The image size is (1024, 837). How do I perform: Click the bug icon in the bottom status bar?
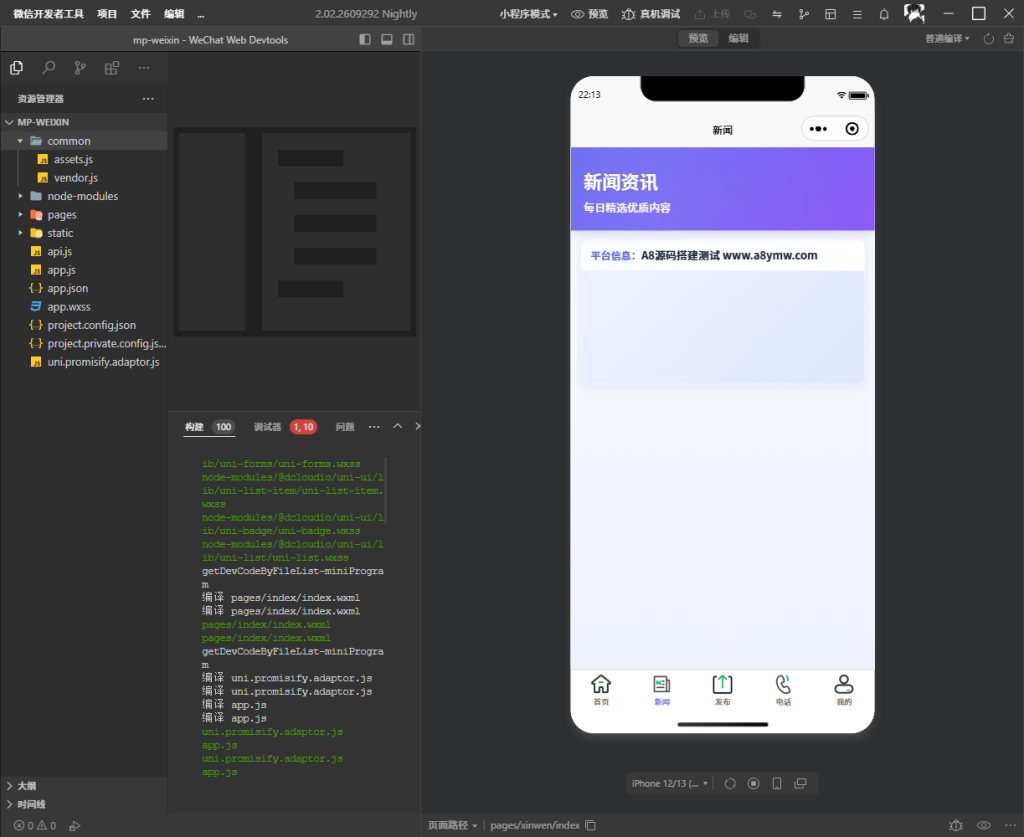tap(956, 825)
